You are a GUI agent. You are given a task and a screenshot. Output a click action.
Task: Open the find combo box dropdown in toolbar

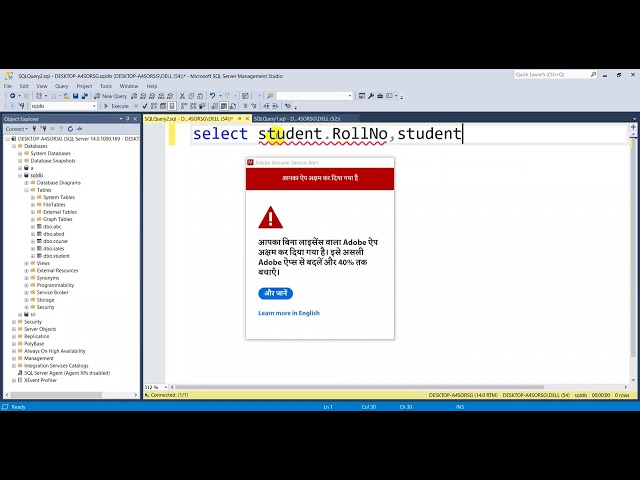pyautogui.click(x=350, y=96)
